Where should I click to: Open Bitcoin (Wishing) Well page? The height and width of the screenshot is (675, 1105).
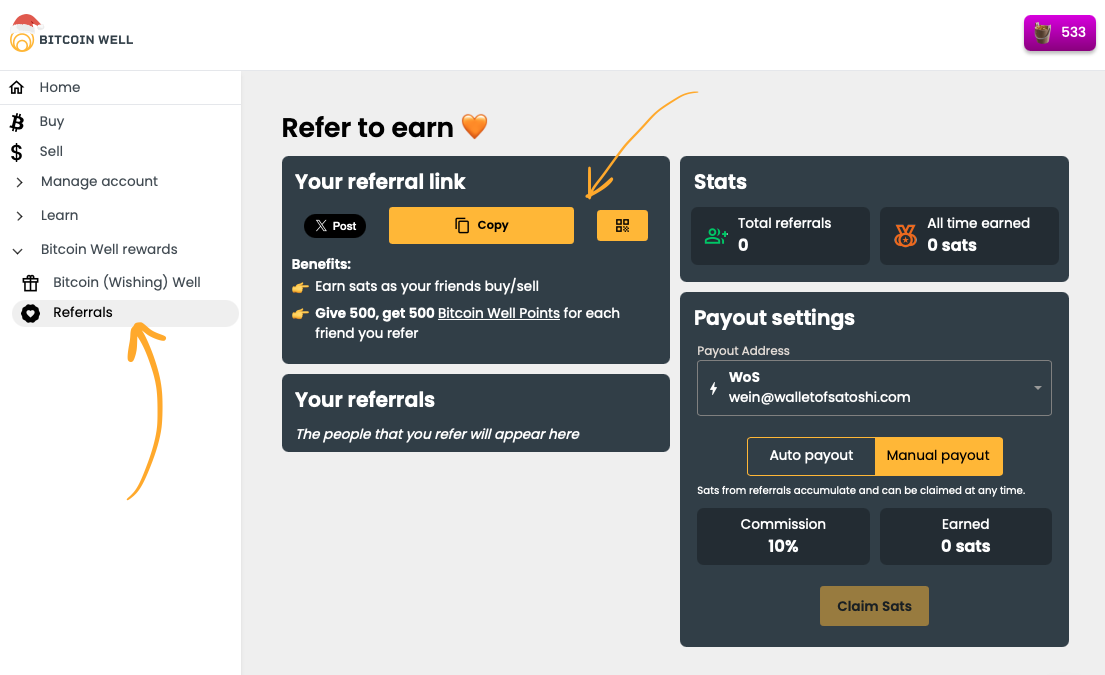127,283
